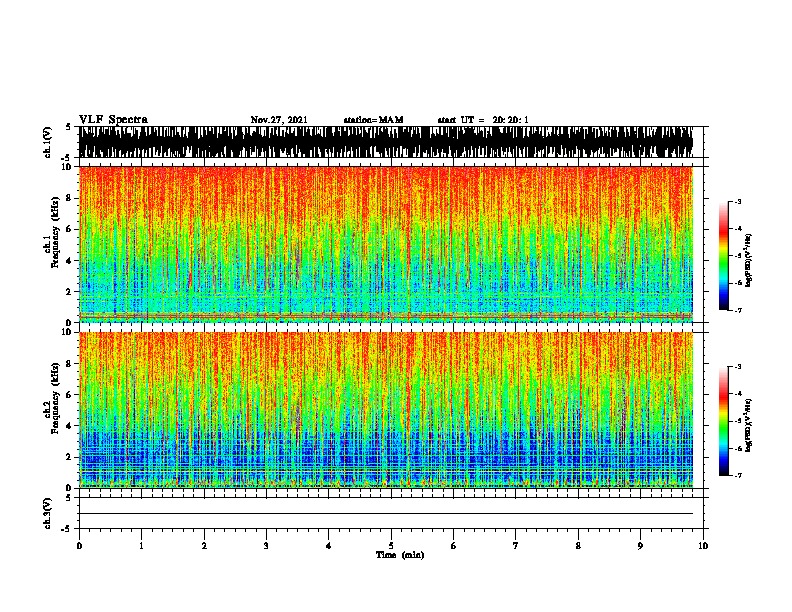Click the '2' tick on ch.1 frequency axis
Image resolution: width=792 pixels, height=612 pixels.
[70, 292]
